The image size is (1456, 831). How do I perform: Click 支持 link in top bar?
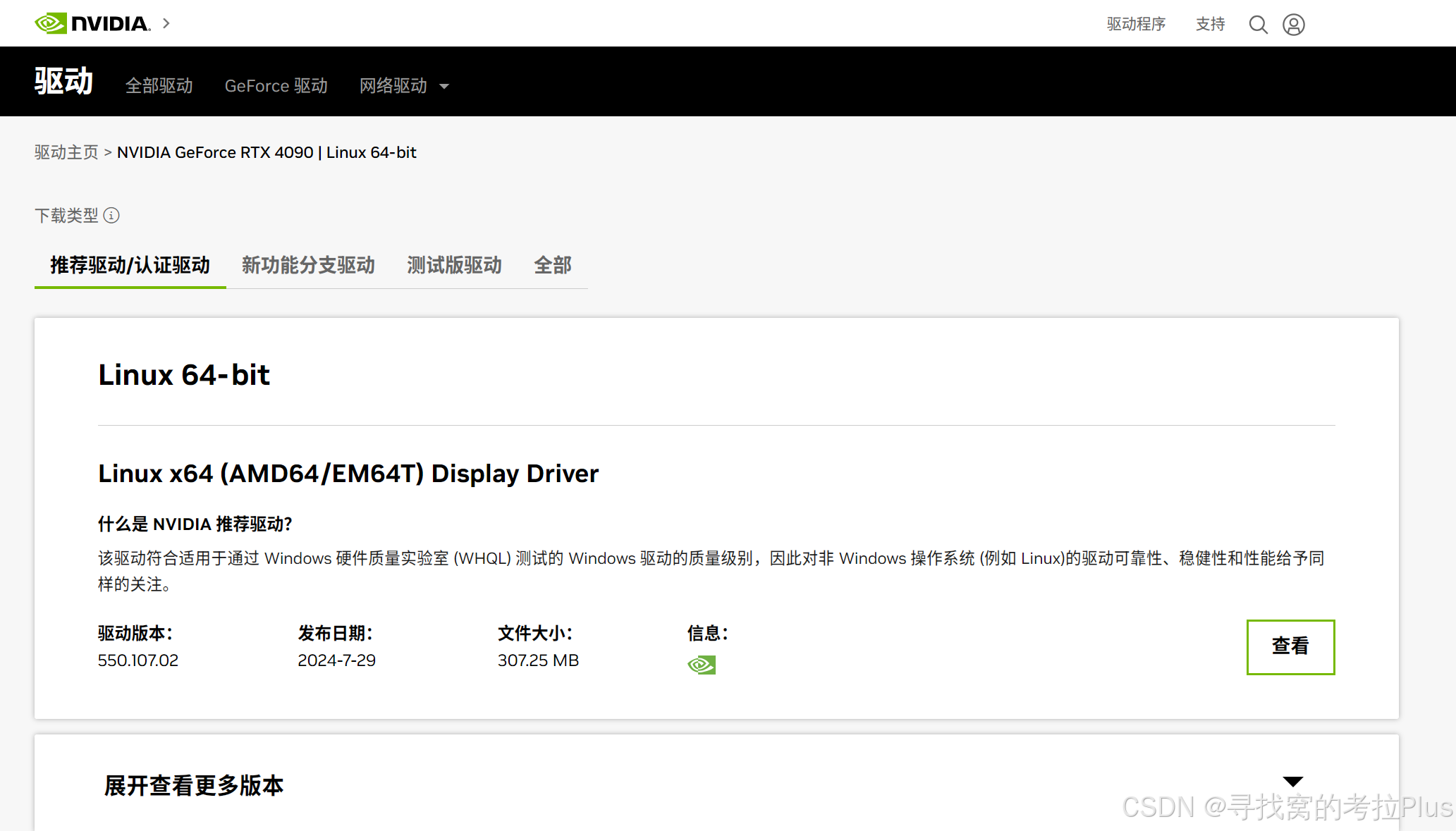tap(1211, 24)
